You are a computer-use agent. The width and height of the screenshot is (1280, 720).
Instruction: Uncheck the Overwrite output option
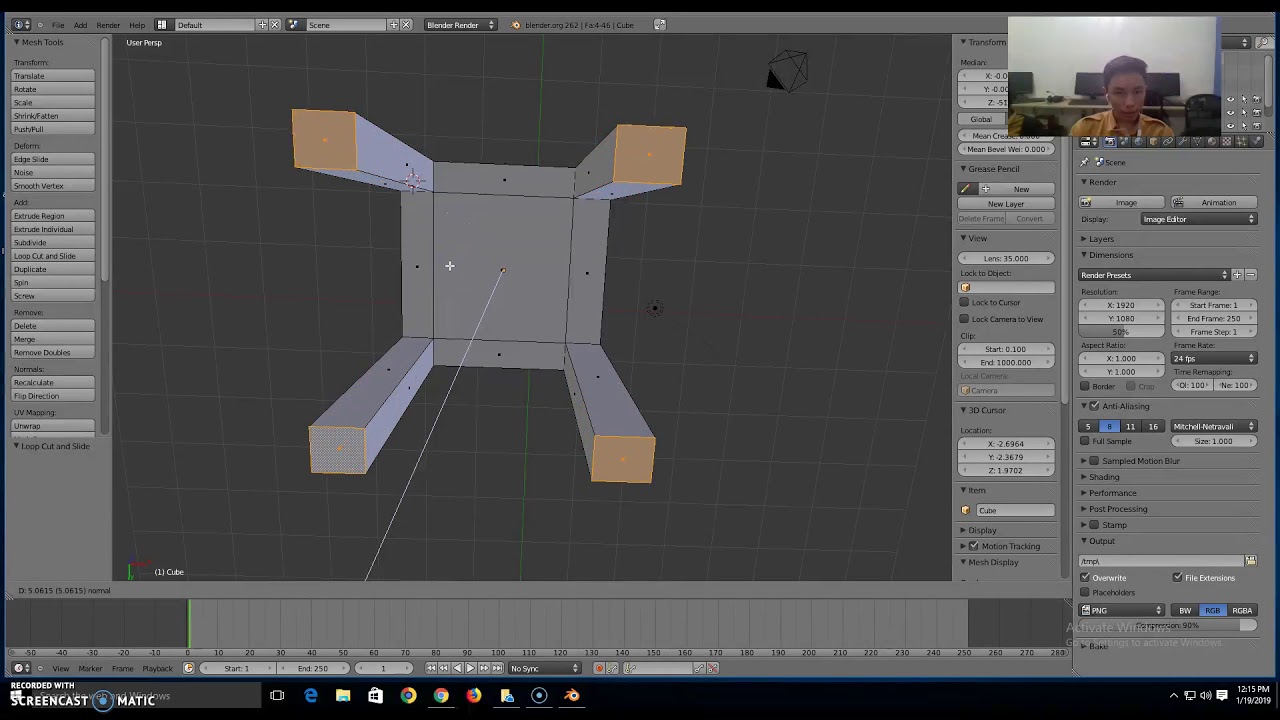point(1085,578)
